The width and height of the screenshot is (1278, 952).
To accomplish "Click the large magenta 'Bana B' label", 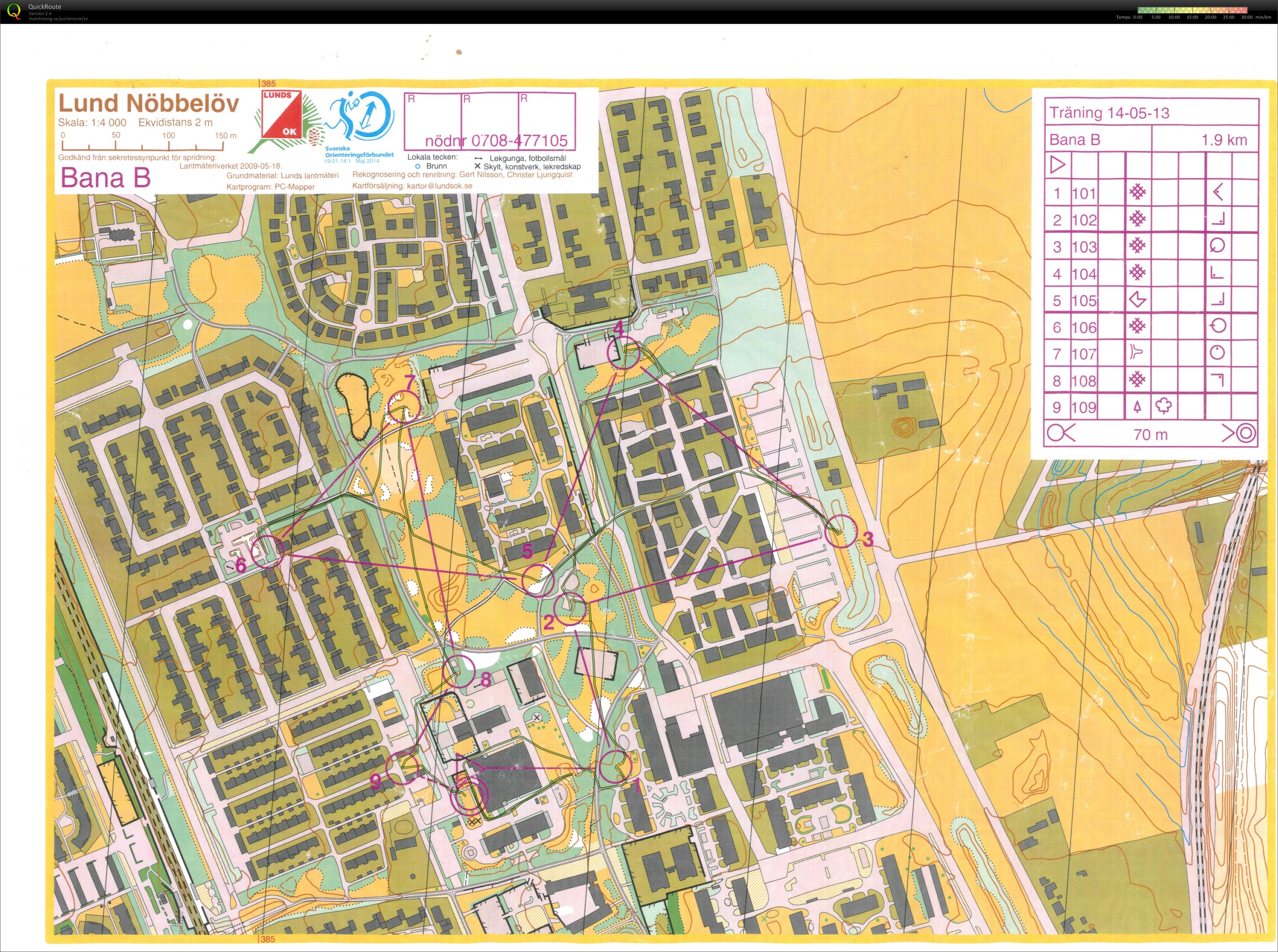I will point(106,178).
